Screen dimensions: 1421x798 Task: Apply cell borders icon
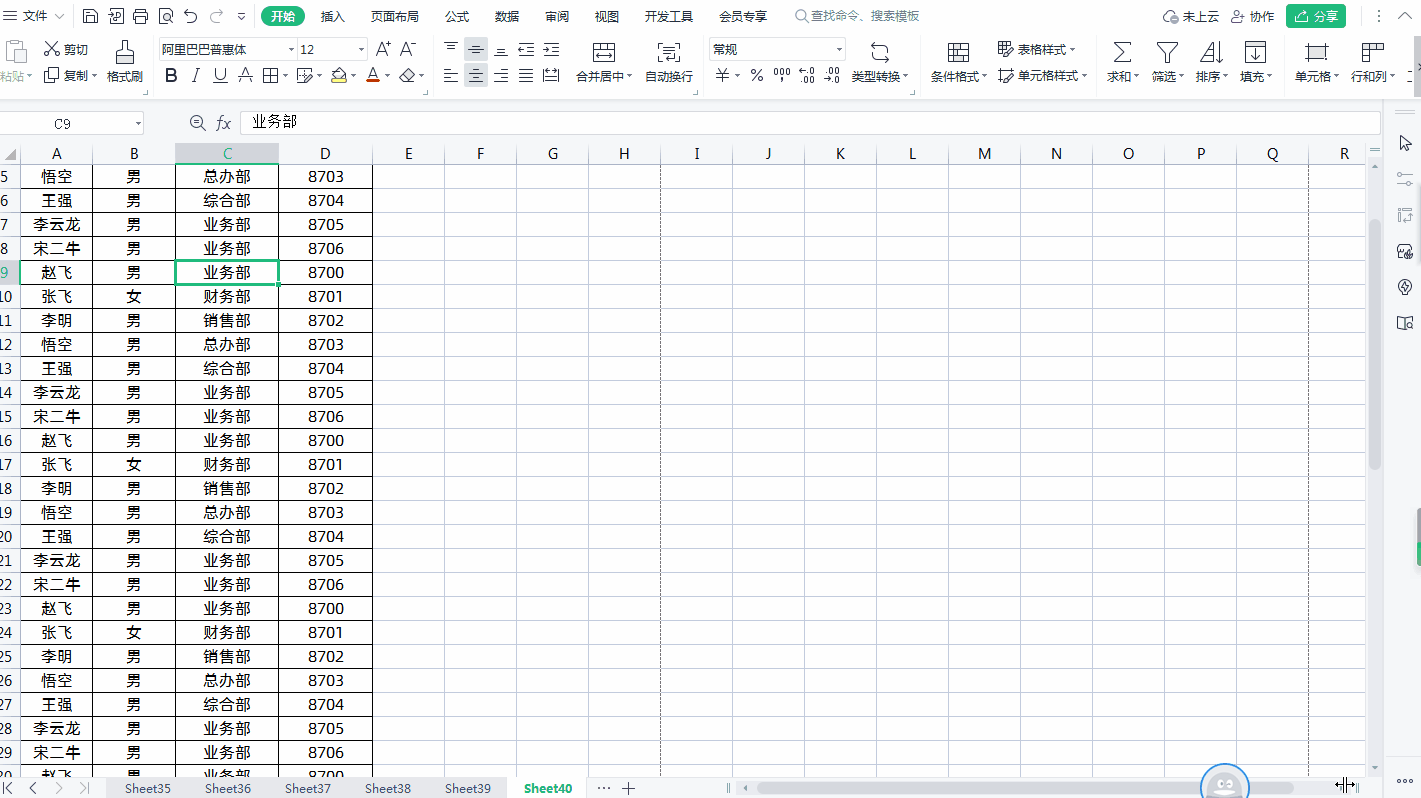pyautogui.click(x=270, y=76)
